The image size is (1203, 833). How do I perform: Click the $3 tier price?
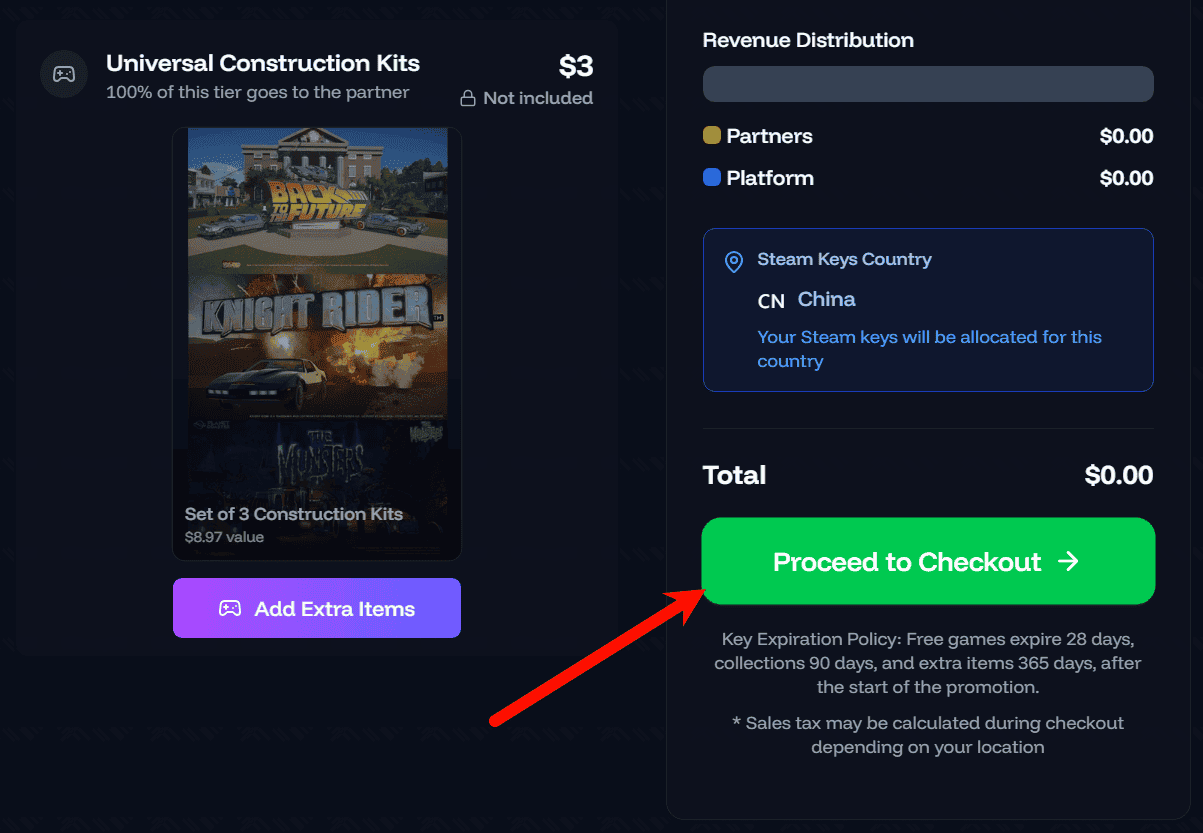point(575,66)
